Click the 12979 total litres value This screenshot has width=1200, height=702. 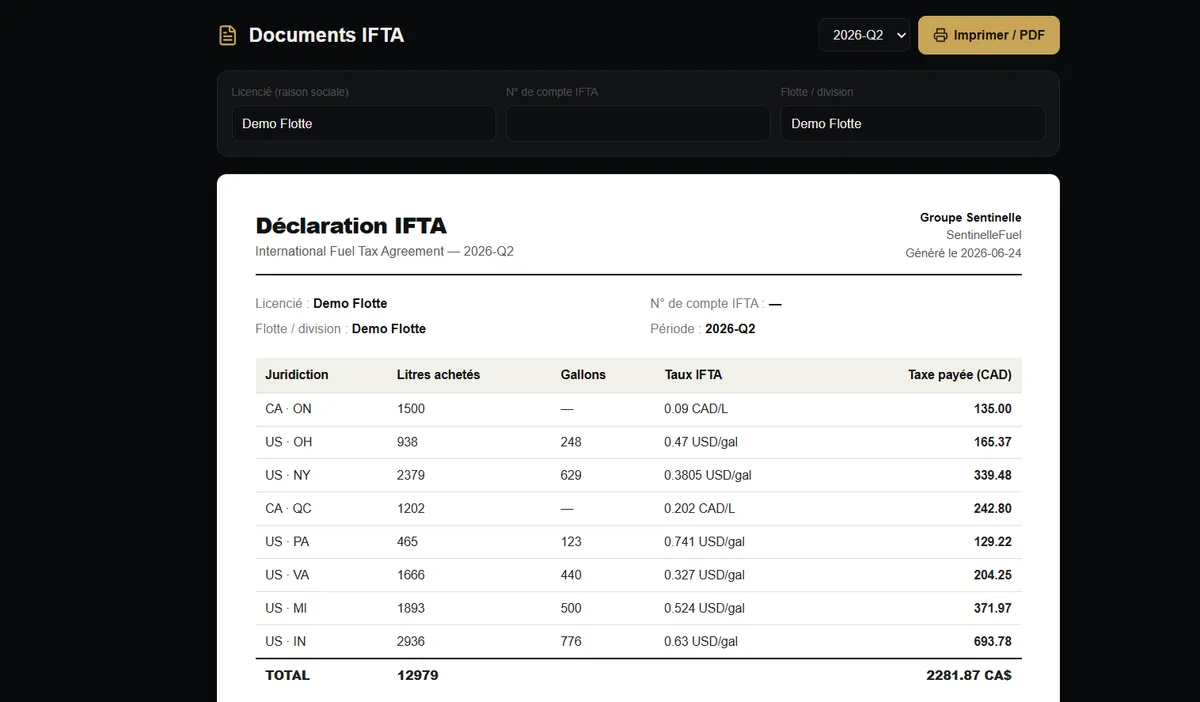(x=418, y=675)
